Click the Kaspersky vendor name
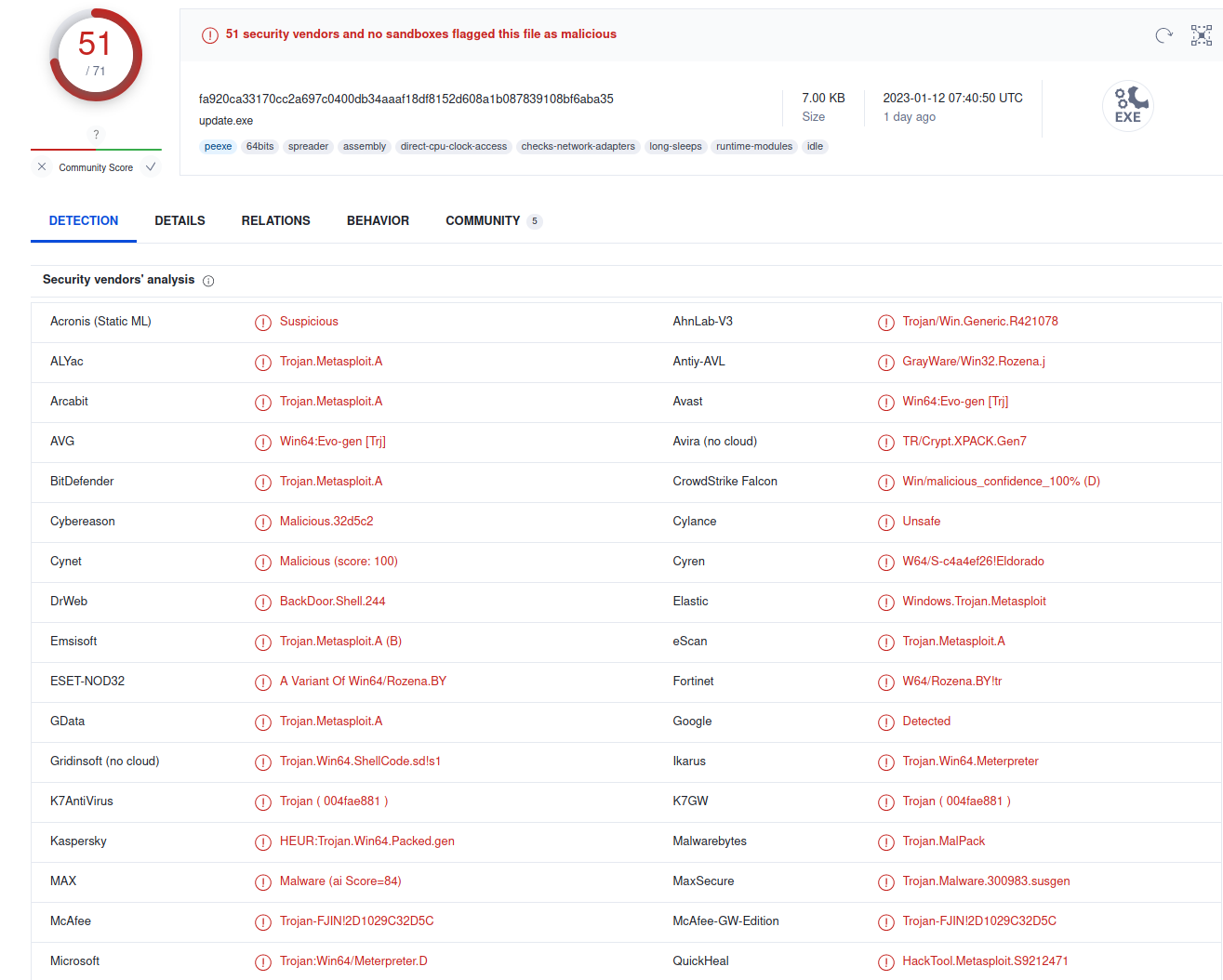Viewport: 1223px width, 980px height. [x=78, y=841]
